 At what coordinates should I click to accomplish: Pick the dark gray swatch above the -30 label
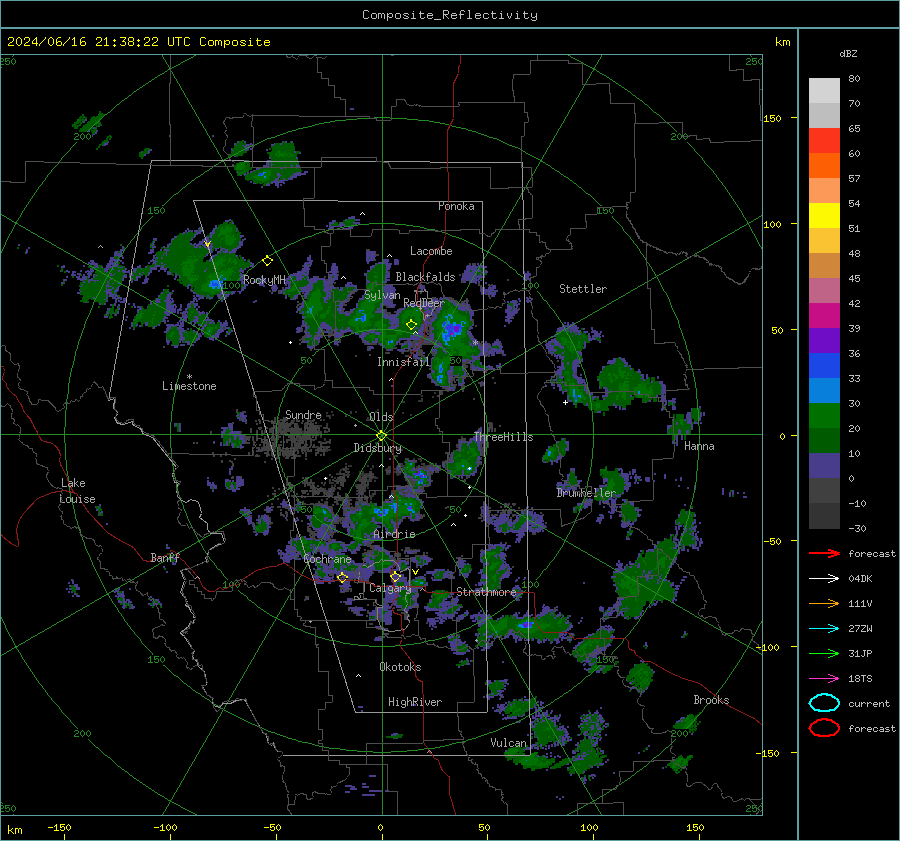[824, 516]
